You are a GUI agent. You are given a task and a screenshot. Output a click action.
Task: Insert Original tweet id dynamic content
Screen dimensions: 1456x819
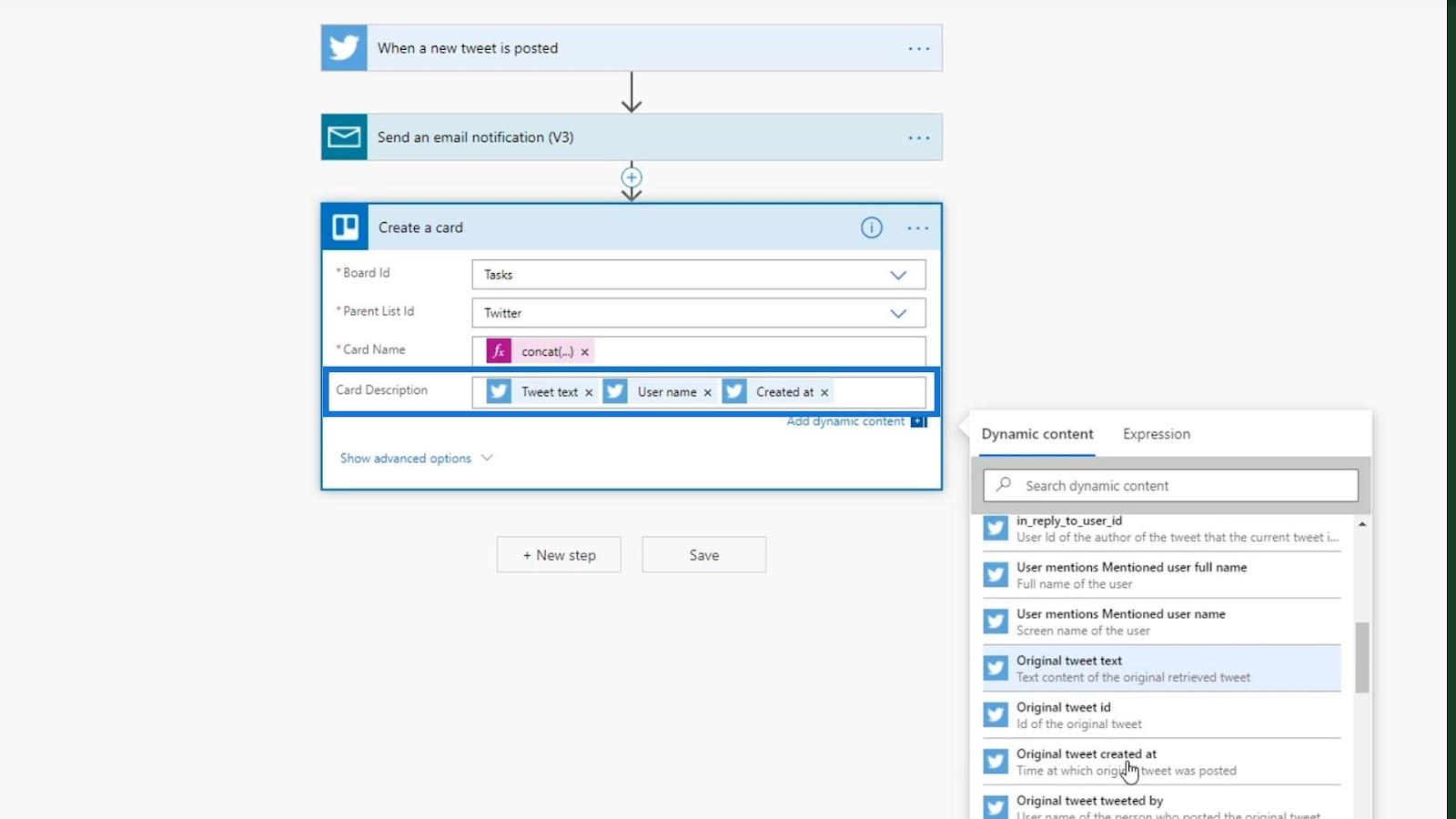1161,715
